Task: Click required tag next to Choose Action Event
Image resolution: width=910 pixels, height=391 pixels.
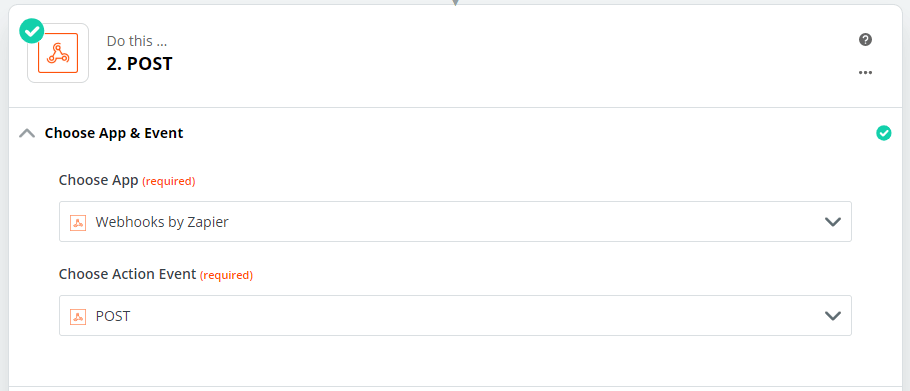Action: coord(226,276)
